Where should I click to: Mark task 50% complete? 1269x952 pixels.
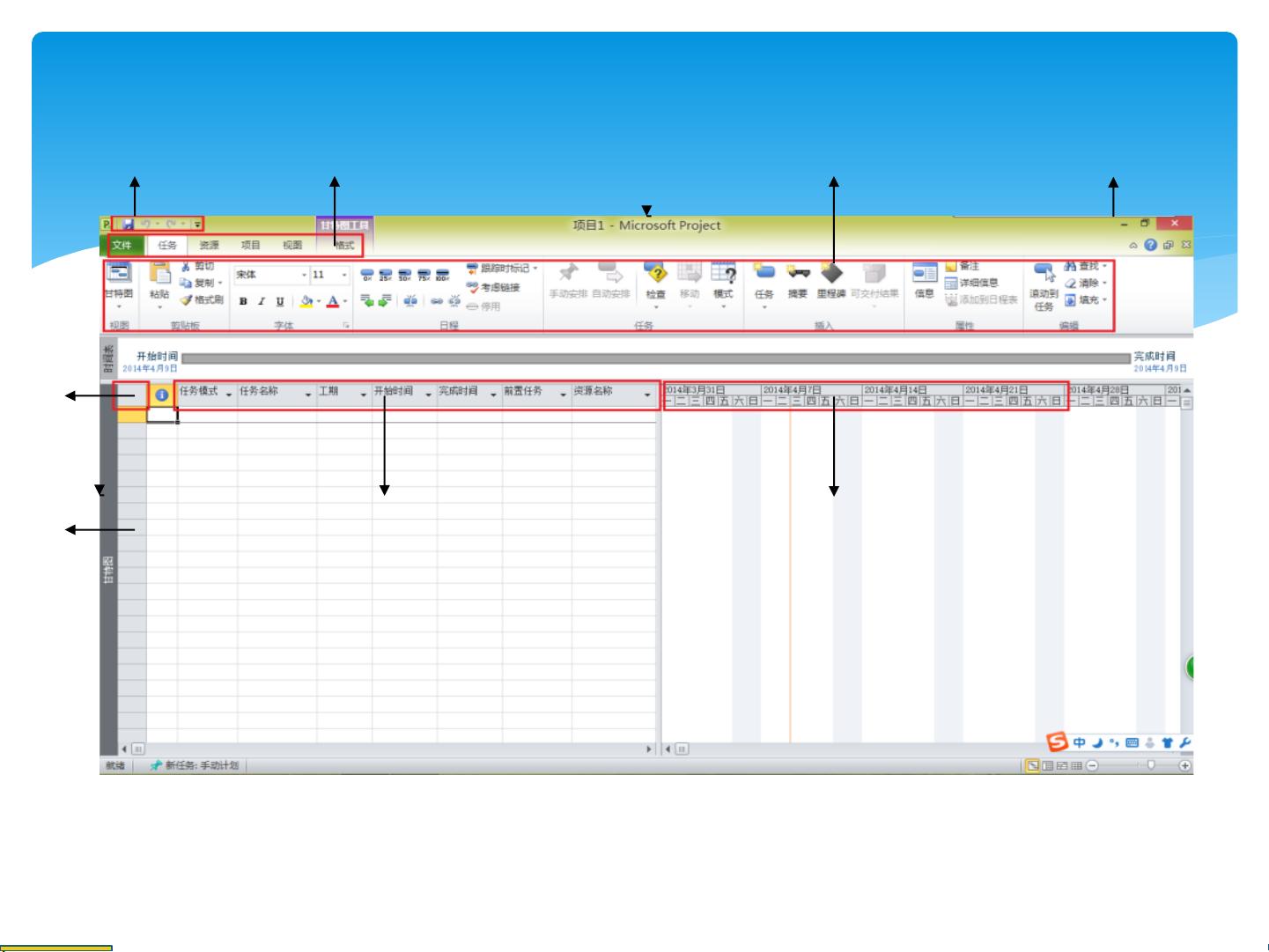click(404, 275)
